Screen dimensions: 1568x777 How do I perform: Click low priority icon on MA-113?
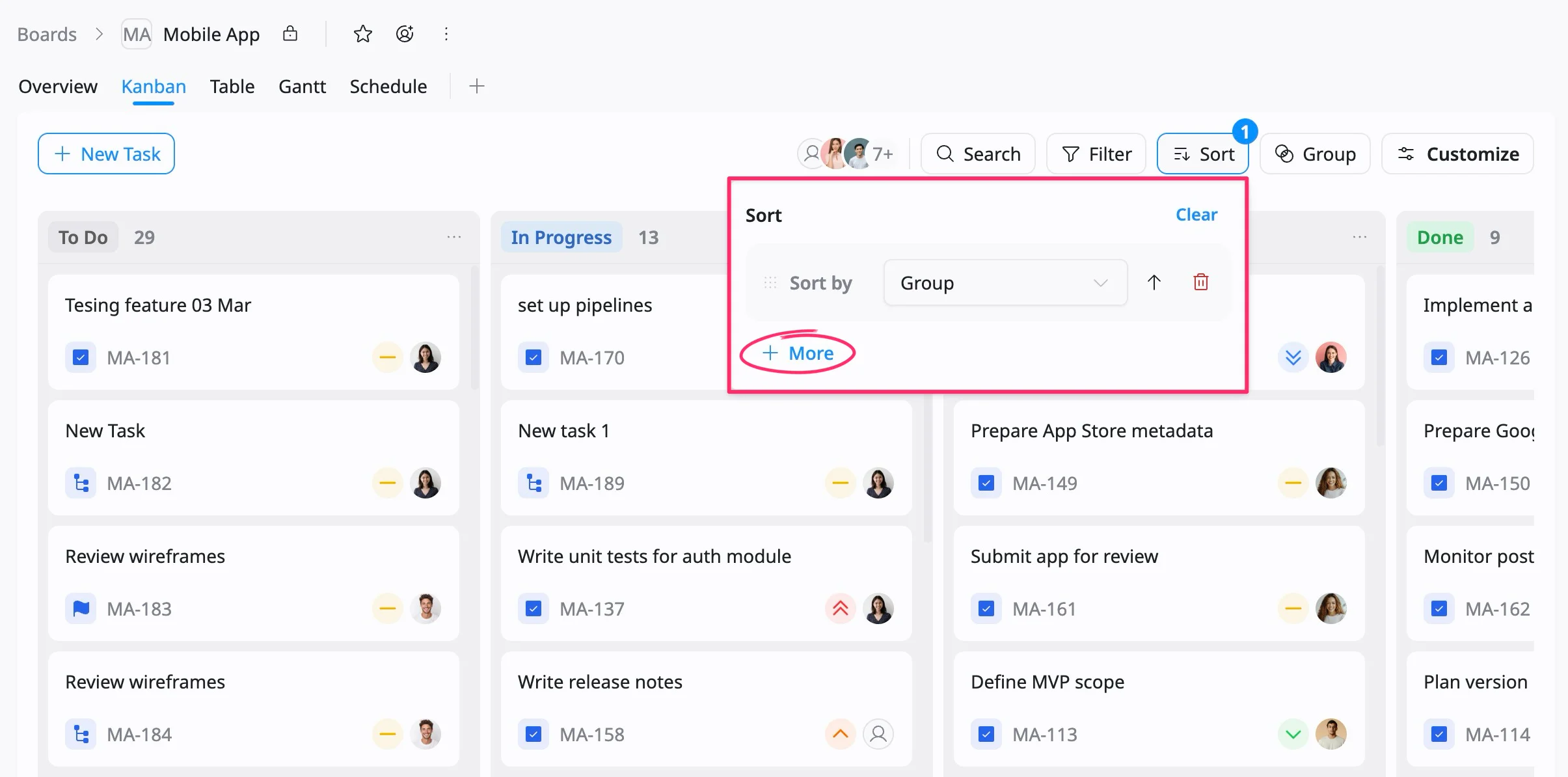1293,734
